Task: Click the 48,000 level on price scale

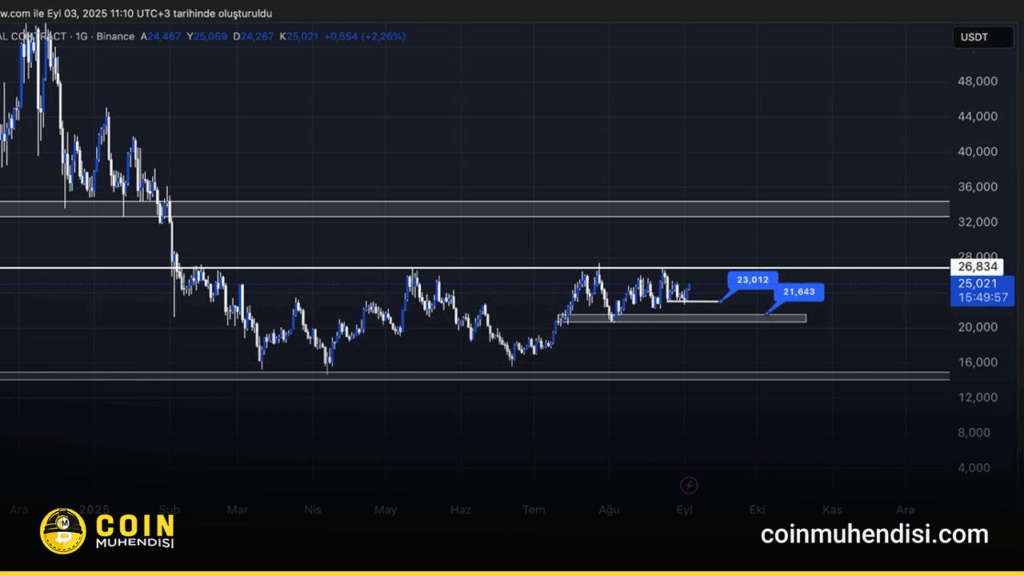Action: click(976, 81)
